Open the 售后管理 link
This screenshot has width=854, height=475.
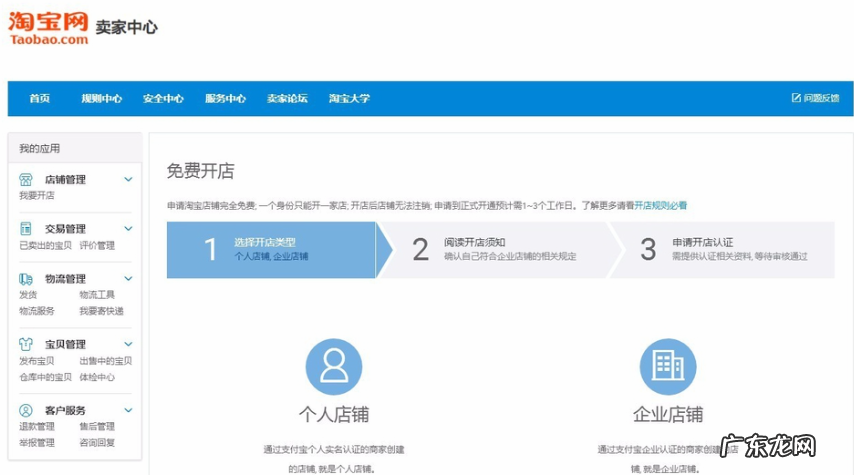click(97, 427)
